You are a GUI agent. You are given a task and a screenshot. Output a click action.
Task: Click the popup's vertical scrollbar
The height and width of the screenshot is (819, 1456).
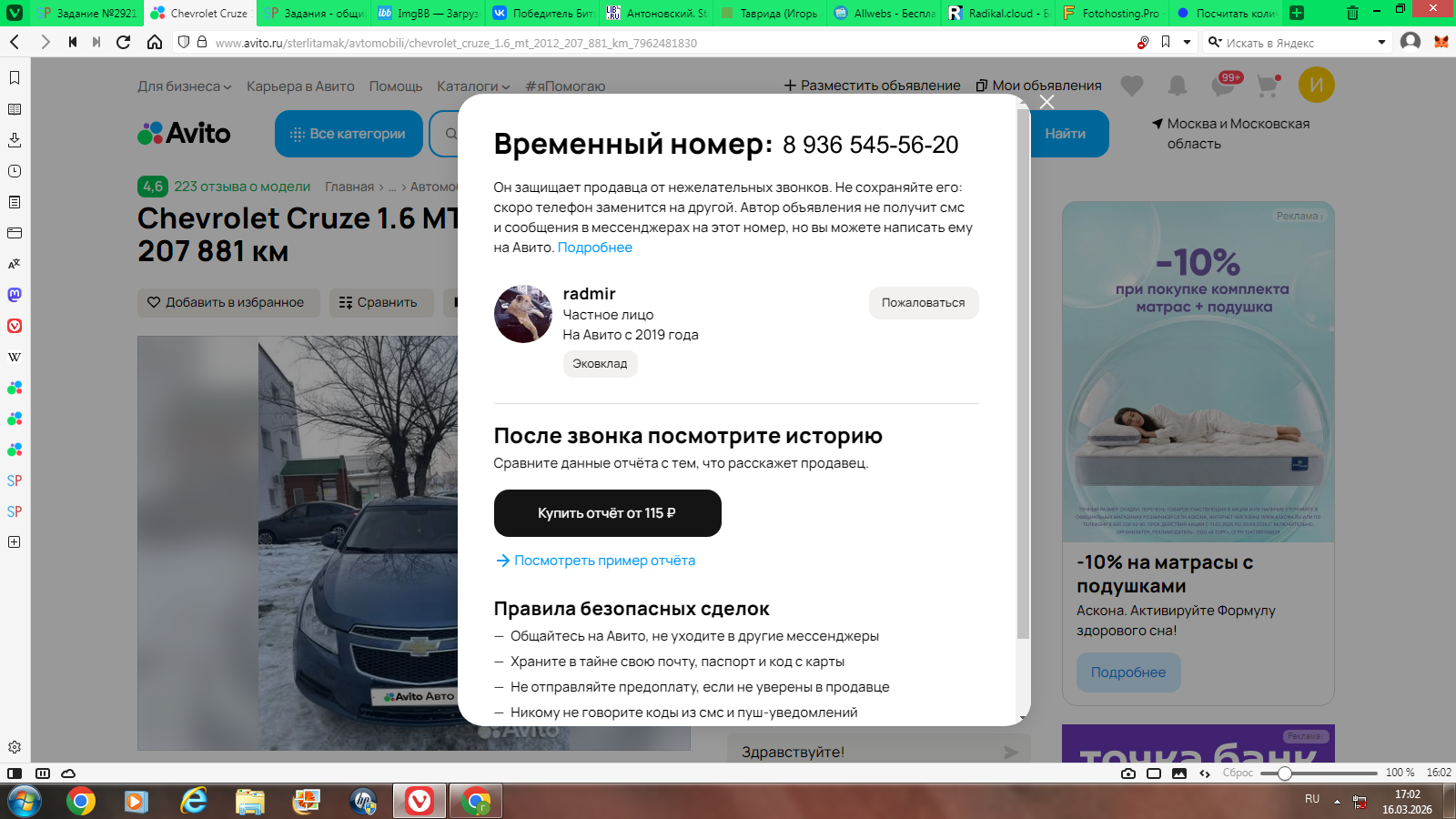pyautogui.click(x=1024, y=373)
